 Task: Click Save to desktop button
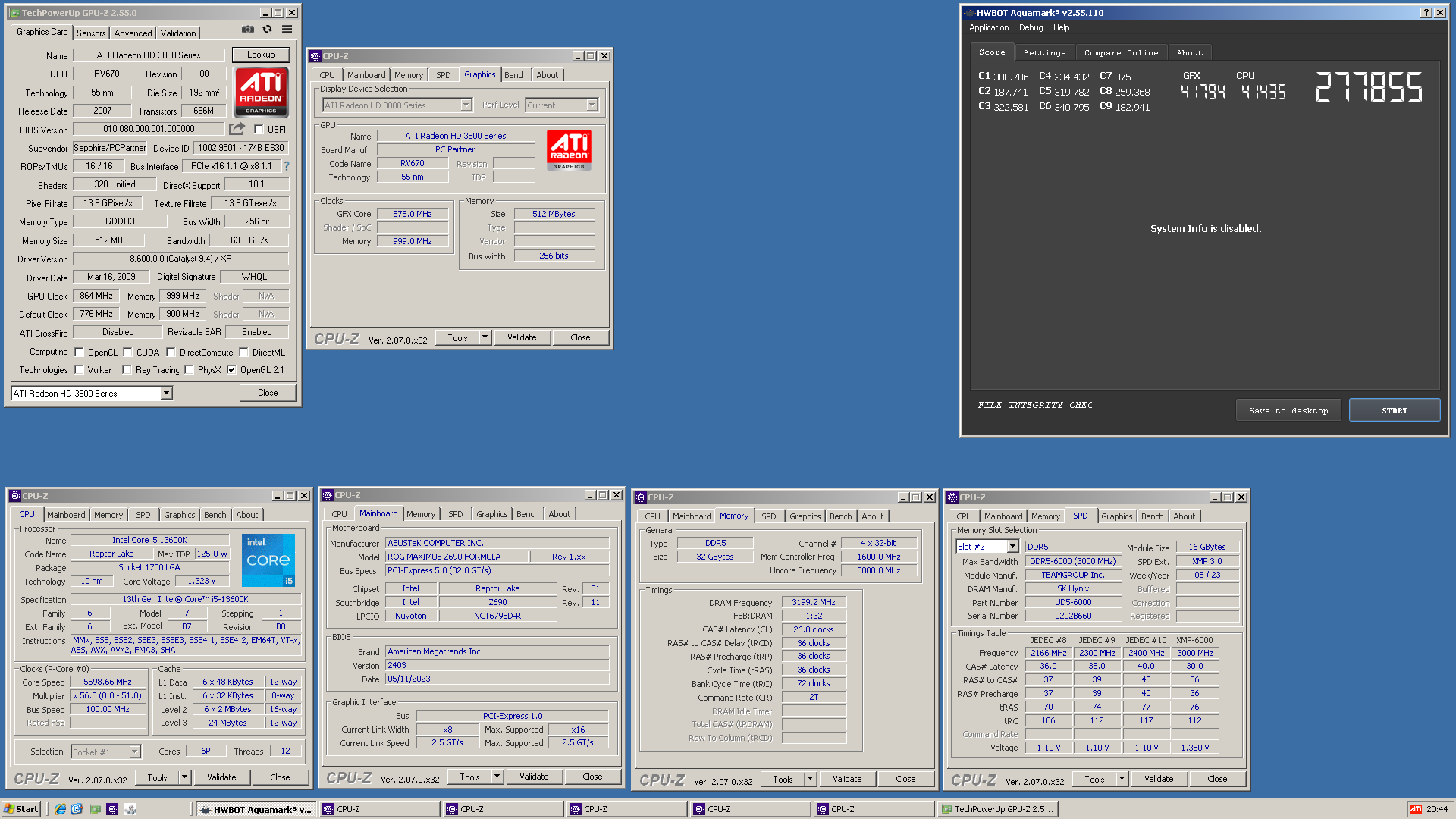tap(1288, 410)
